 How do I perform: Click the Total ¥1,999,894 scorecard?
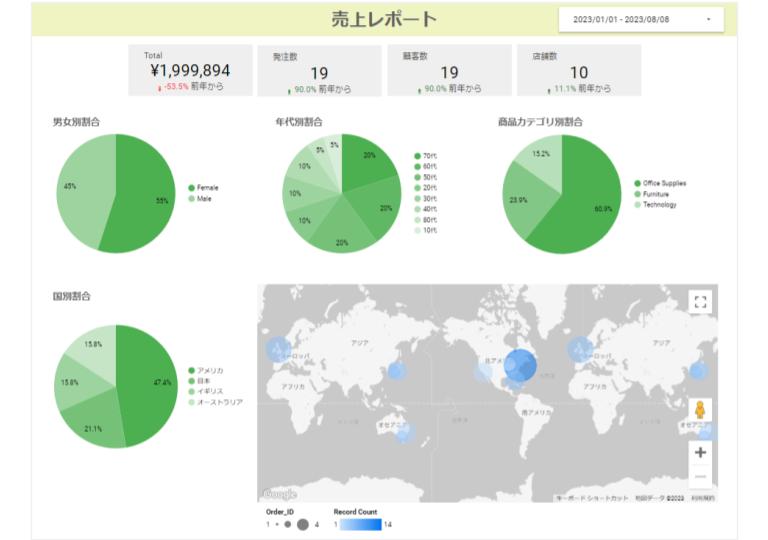pos(189,70)
